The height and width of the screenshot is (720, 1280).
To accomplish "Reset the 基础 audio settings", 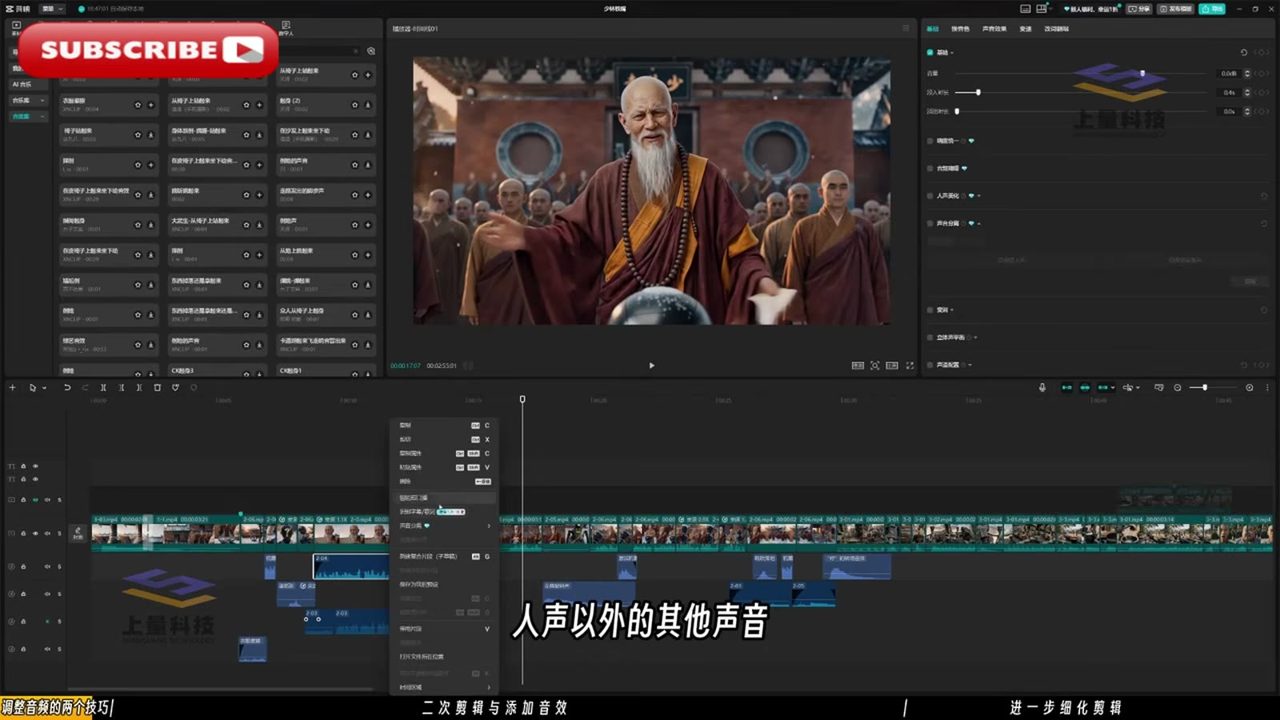I will click(1244, 52).
